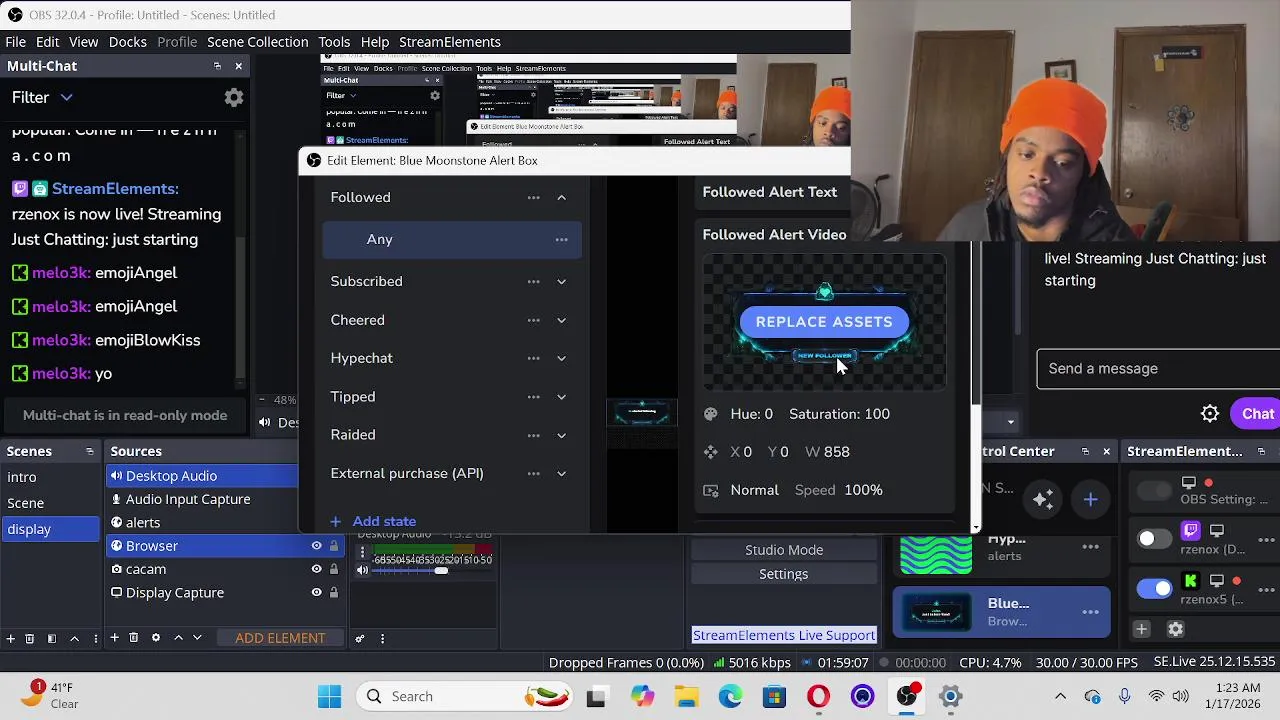
Task: Open the Tools menu
Action: (334, 42)
